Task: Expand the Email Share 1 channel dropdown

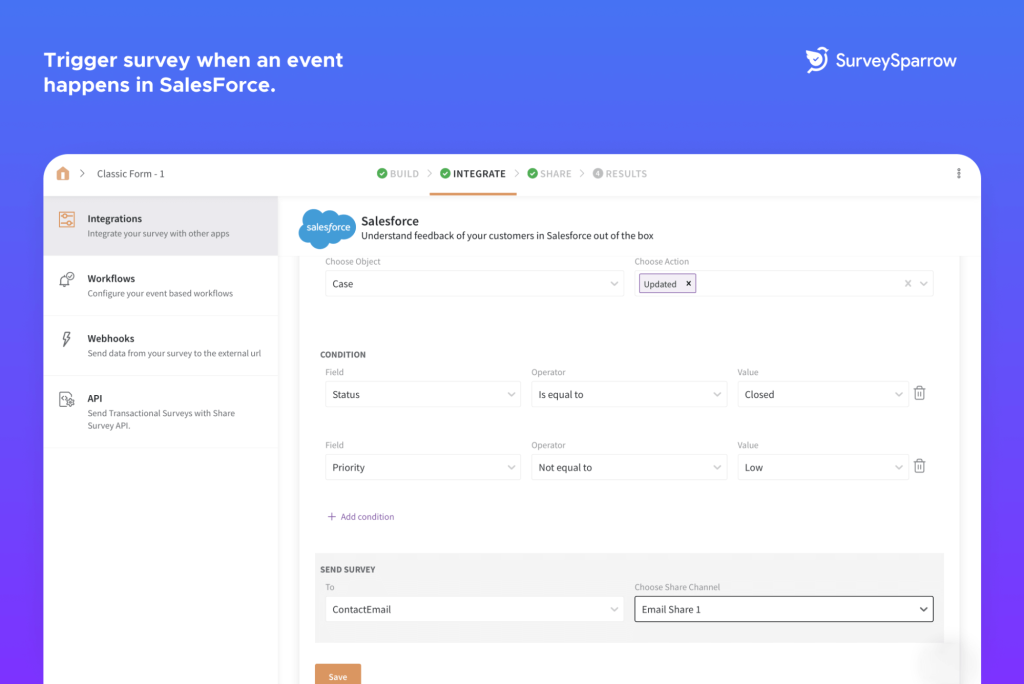Action: pos(783,609)
